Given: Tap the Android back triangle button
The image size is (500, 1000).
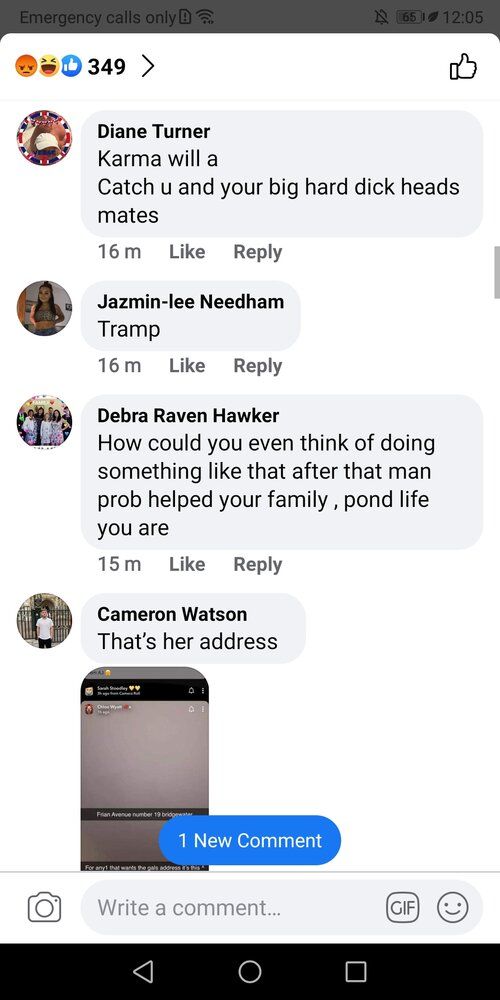Looking at the screenshot, I should point(143,971).
